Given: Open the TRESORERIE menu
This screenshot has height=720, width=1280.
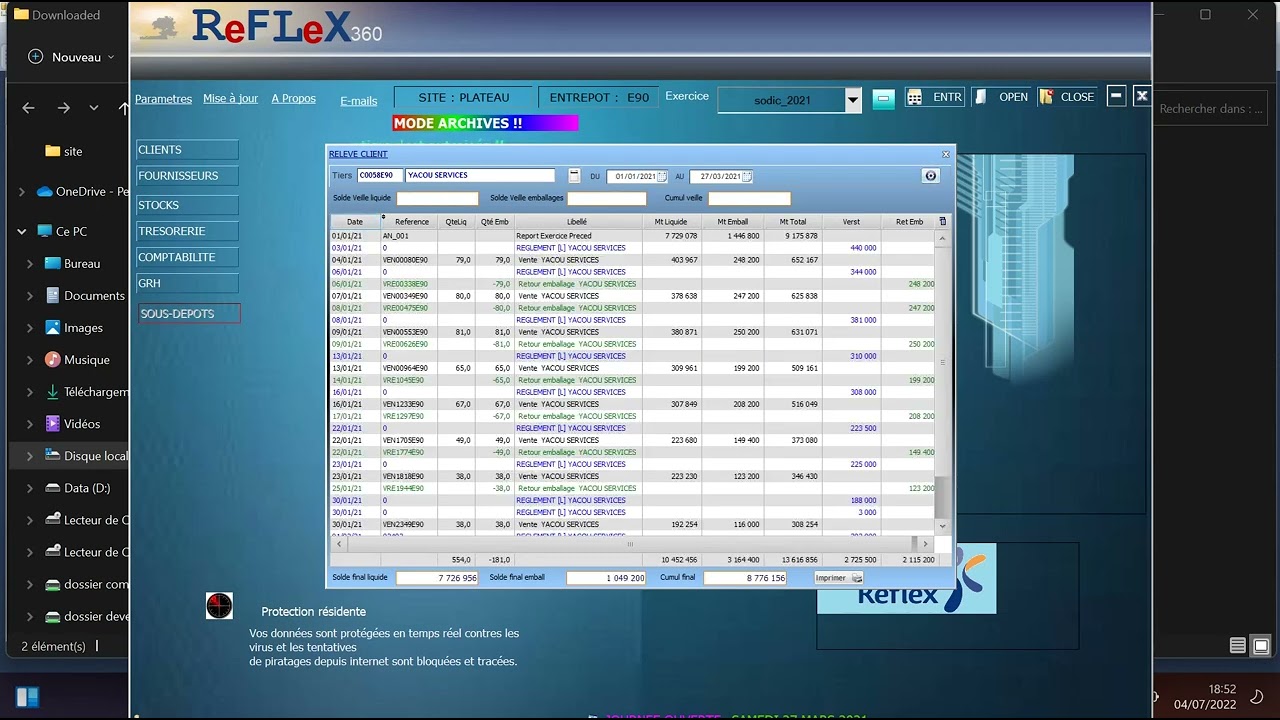Looking at the screenshot, I should point(187,231).
